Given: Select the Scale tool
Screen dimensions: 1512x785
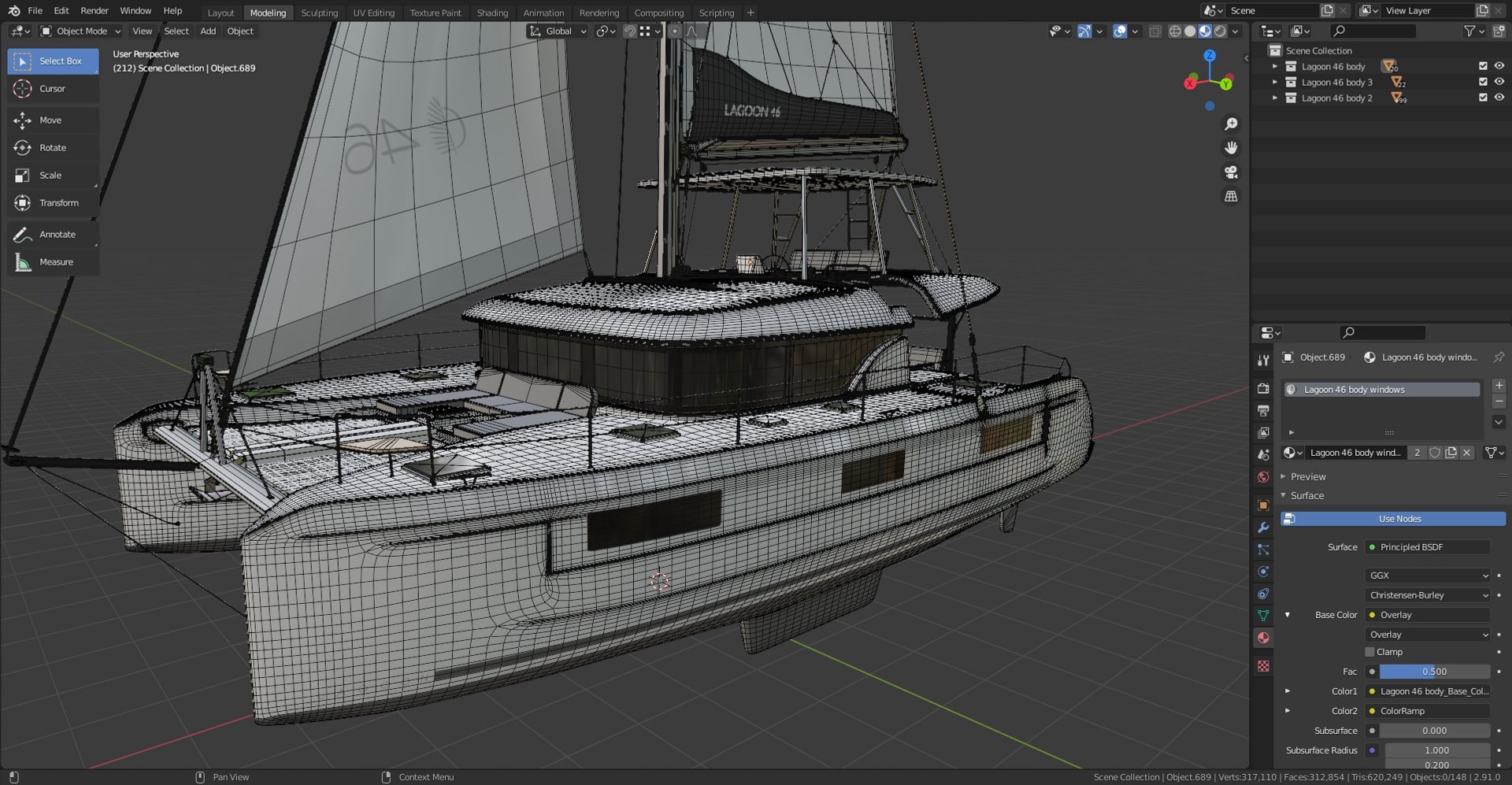Looking at the screenshot, I should [x=53, y=176].
